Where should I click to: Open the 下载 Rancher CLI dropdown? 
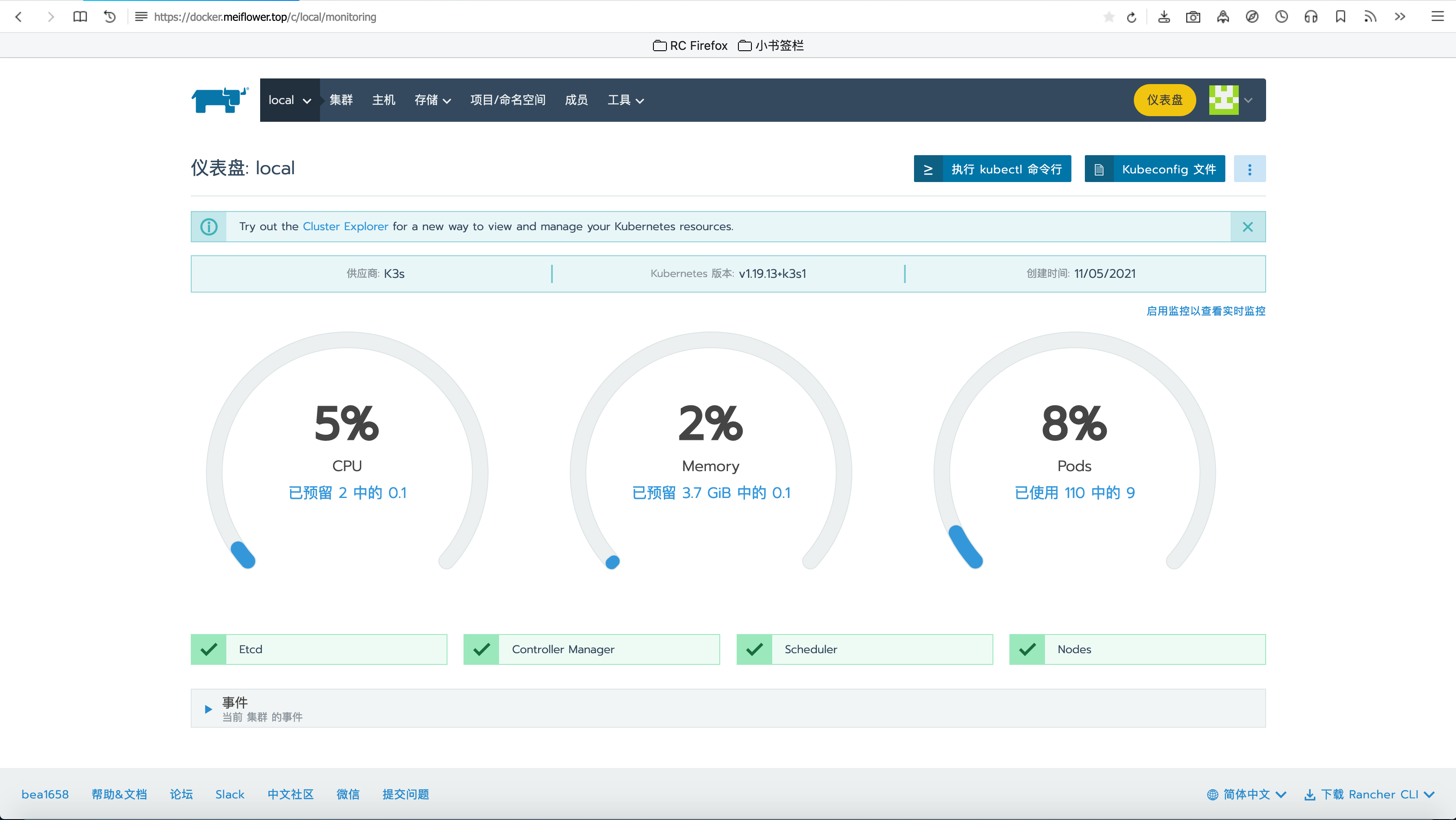(x=1369, y=794)
